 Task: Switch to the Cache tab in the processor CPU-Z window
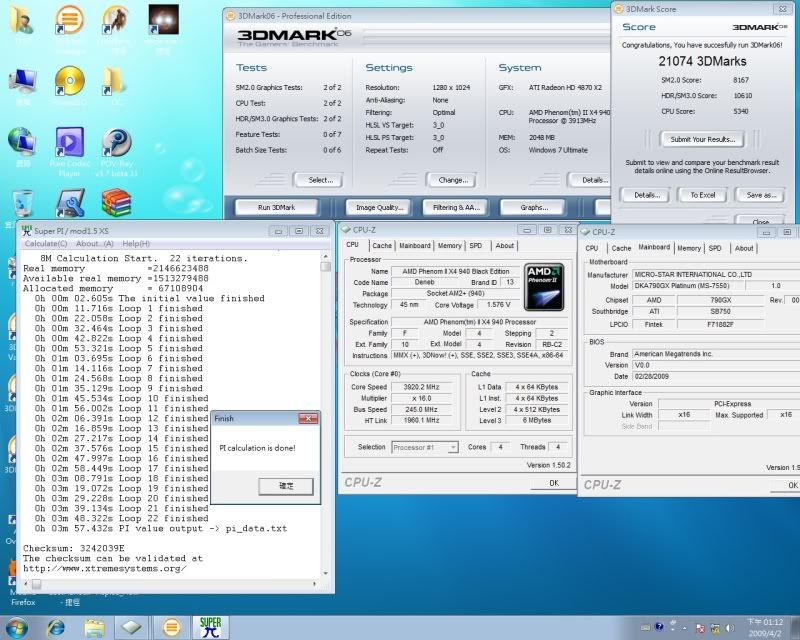point(382,245)
